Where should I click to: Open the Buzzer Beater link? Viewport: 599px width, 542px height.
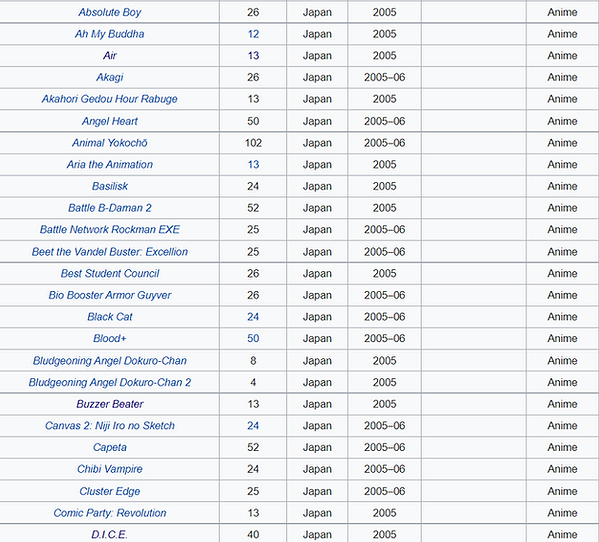110,404
